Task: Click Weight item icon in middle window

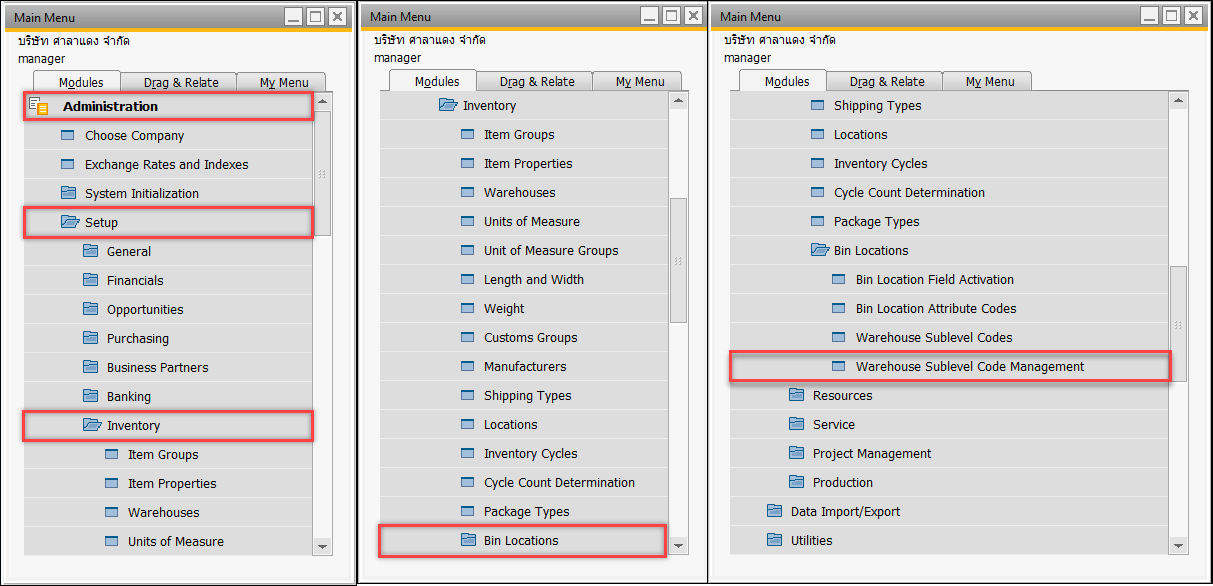Action: (x=468, y=308)
